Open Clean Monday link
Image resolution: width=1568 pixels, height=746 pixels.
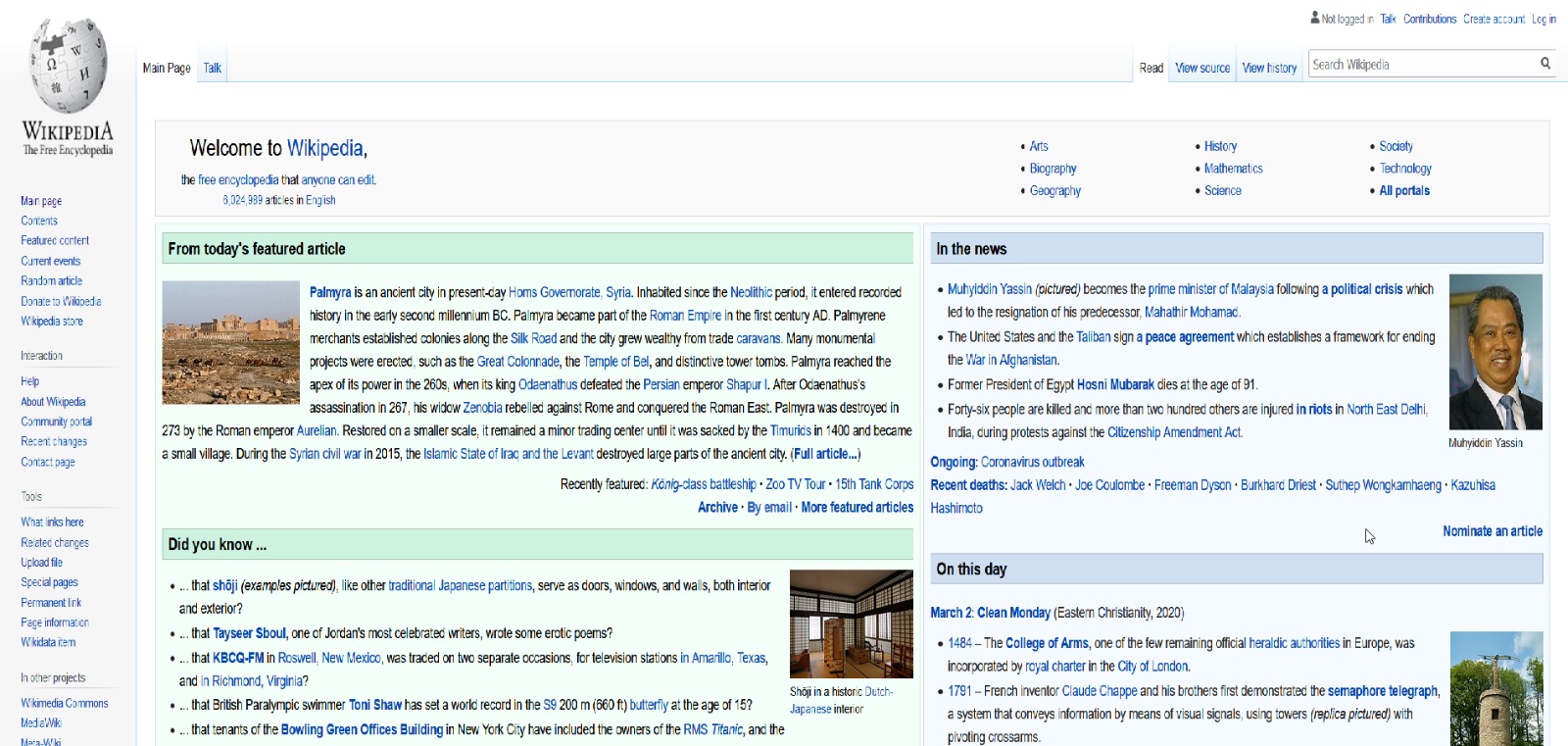[1013, 613]
